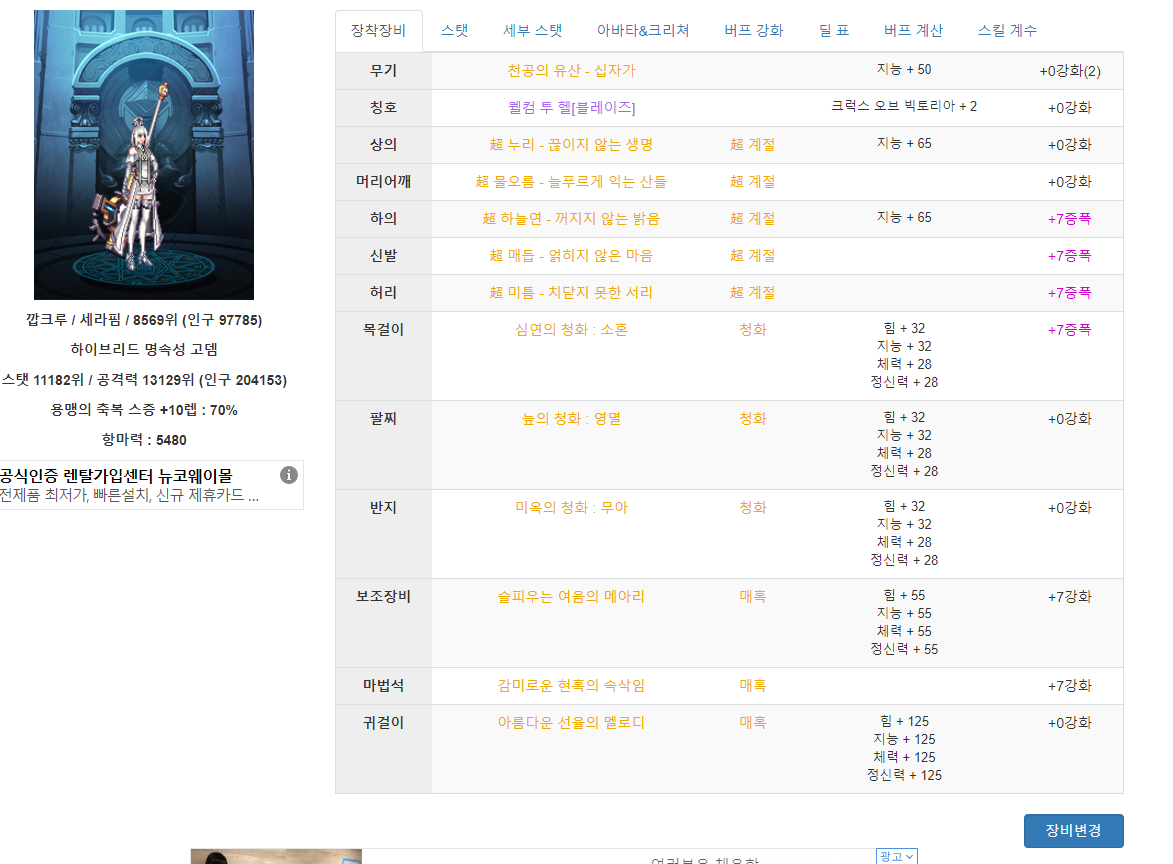Open the 버프 계산 tab
The width and height of the screenshot is (1173, 864).
(913, 31)
